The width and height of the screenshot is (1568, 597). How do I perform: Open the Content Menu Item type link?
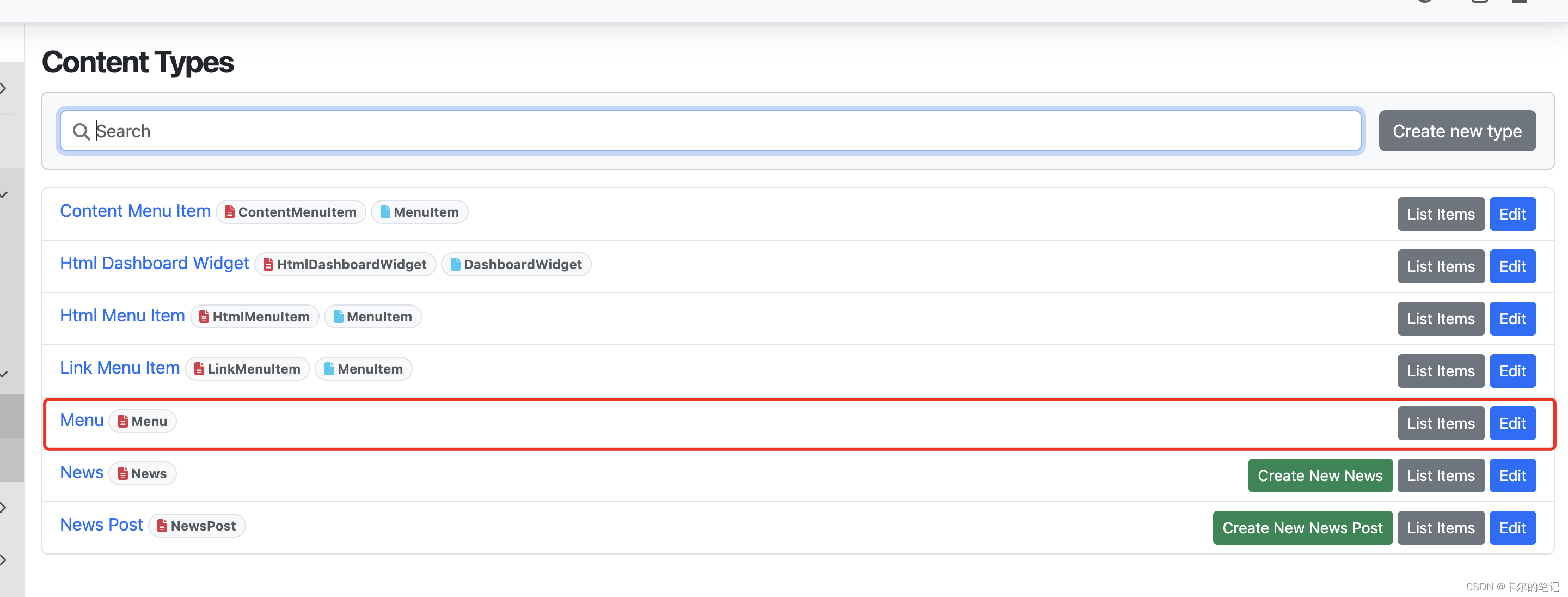point(135,211)
